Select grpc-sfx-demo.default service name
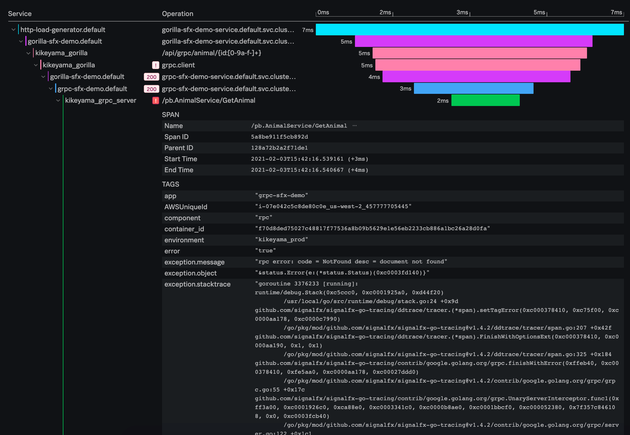The height and width of the screenshot is (435, 630). pyautogui.click(x=92, y=89)
